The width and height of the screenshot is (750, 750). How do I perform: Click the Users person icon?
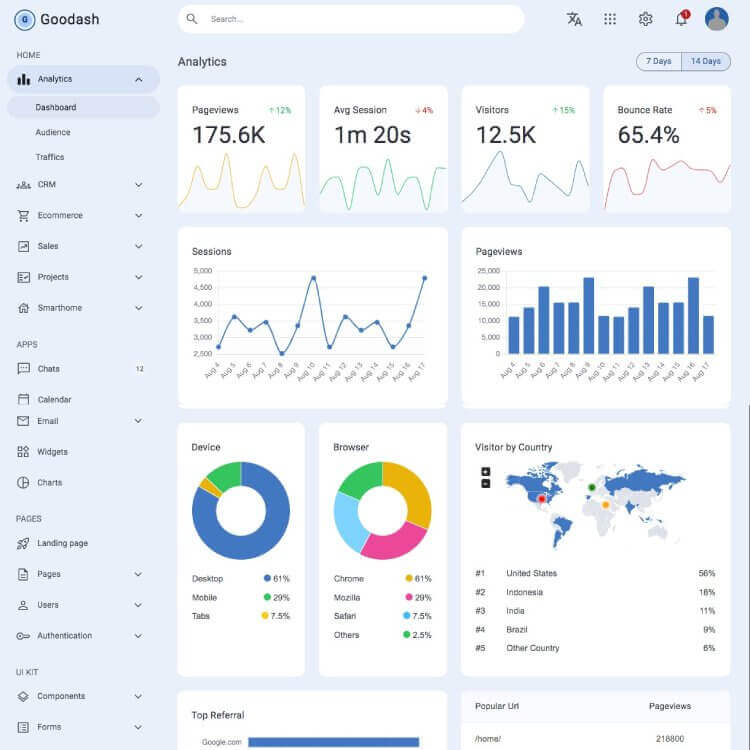click(23, 605)
